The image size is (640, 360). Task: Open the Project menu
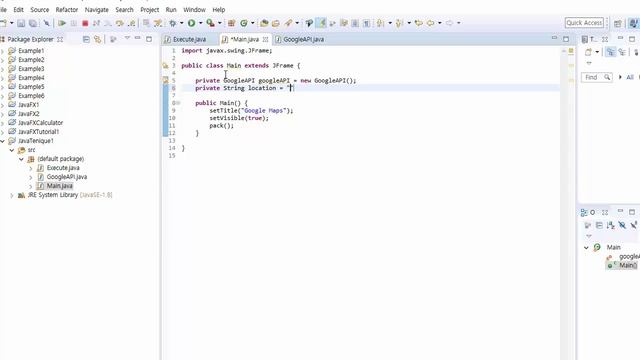pos(149,9)
